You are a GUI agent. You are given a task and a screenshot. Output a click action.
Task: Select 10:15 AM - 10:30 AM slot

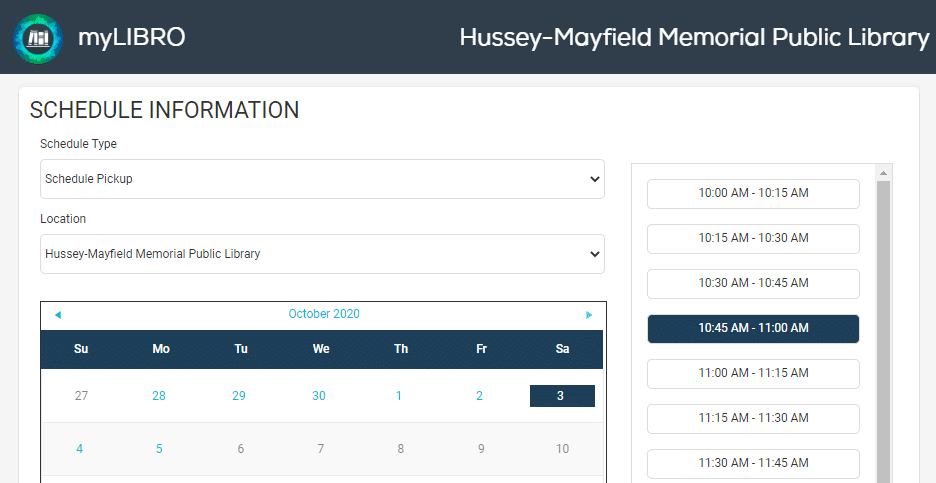point(753,238)
